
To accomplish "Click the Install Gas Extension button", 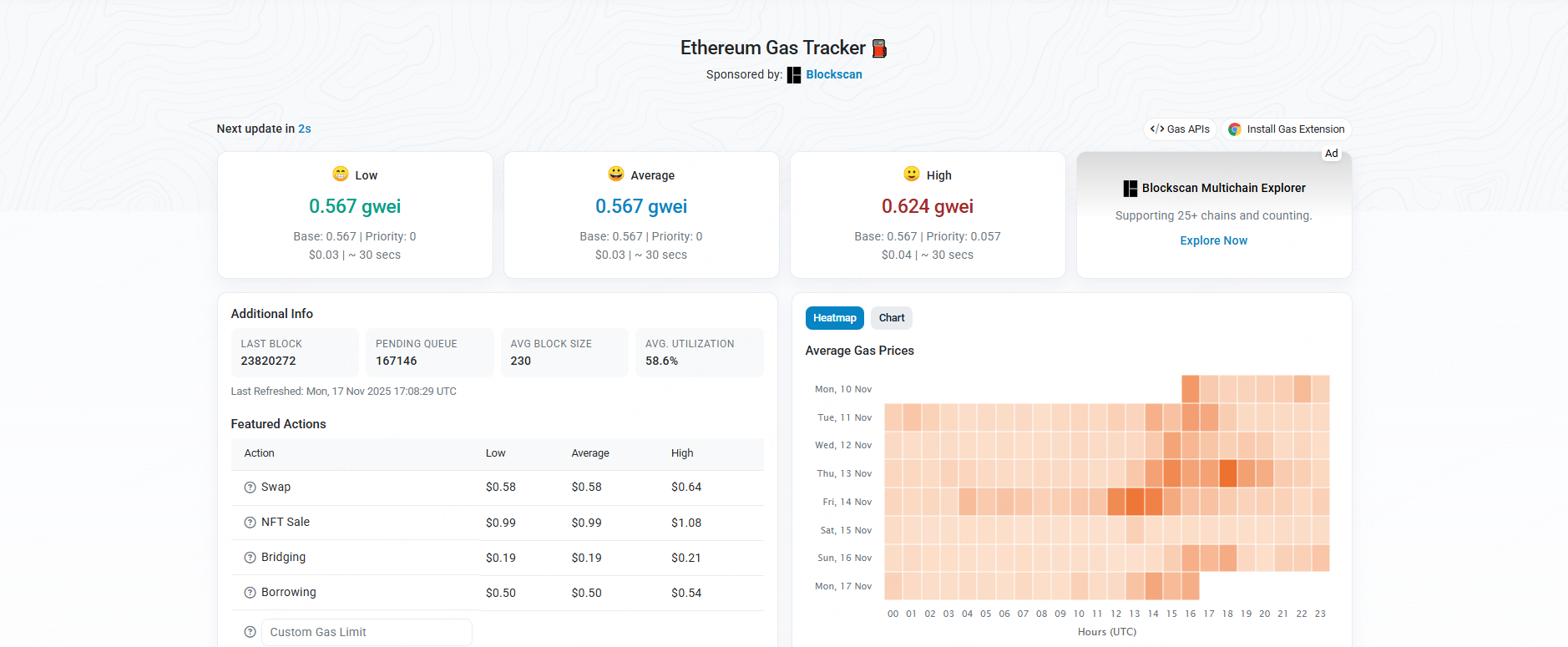I will coord(1286,129).
